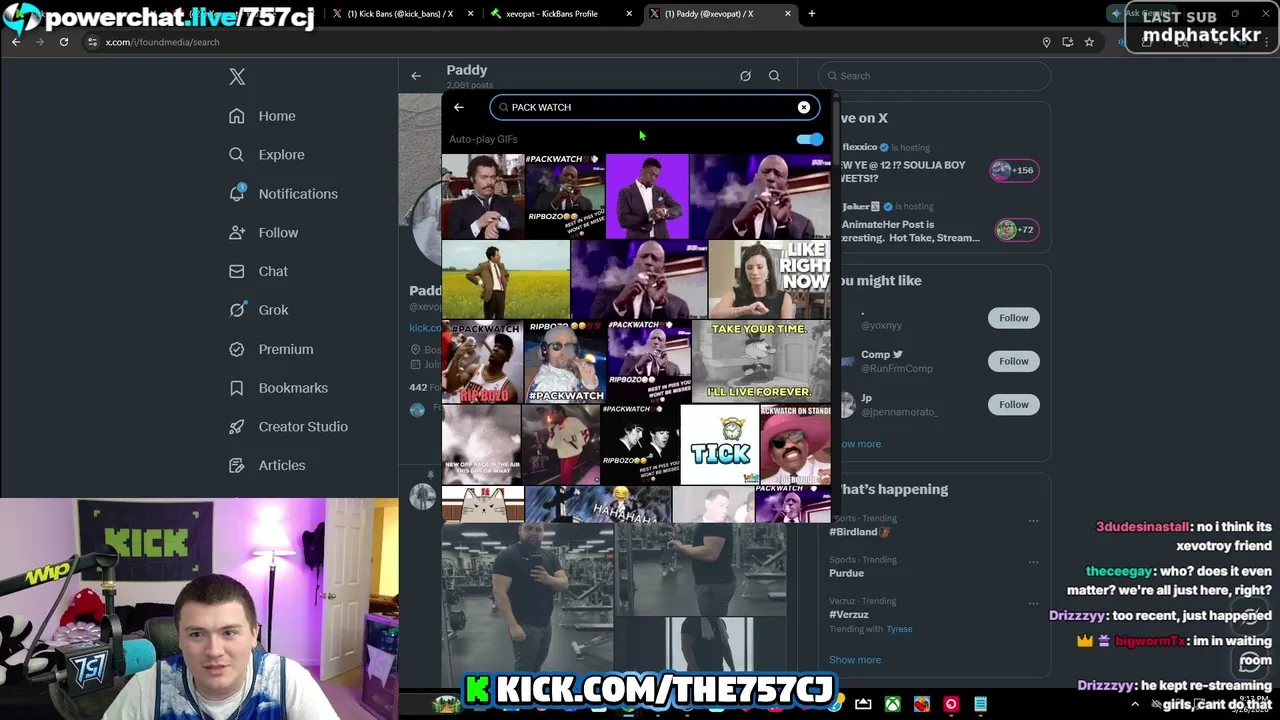Select the pink hat PACKWATCH GIF
This screenshot has width=1280, height=720.
[795, 444]
